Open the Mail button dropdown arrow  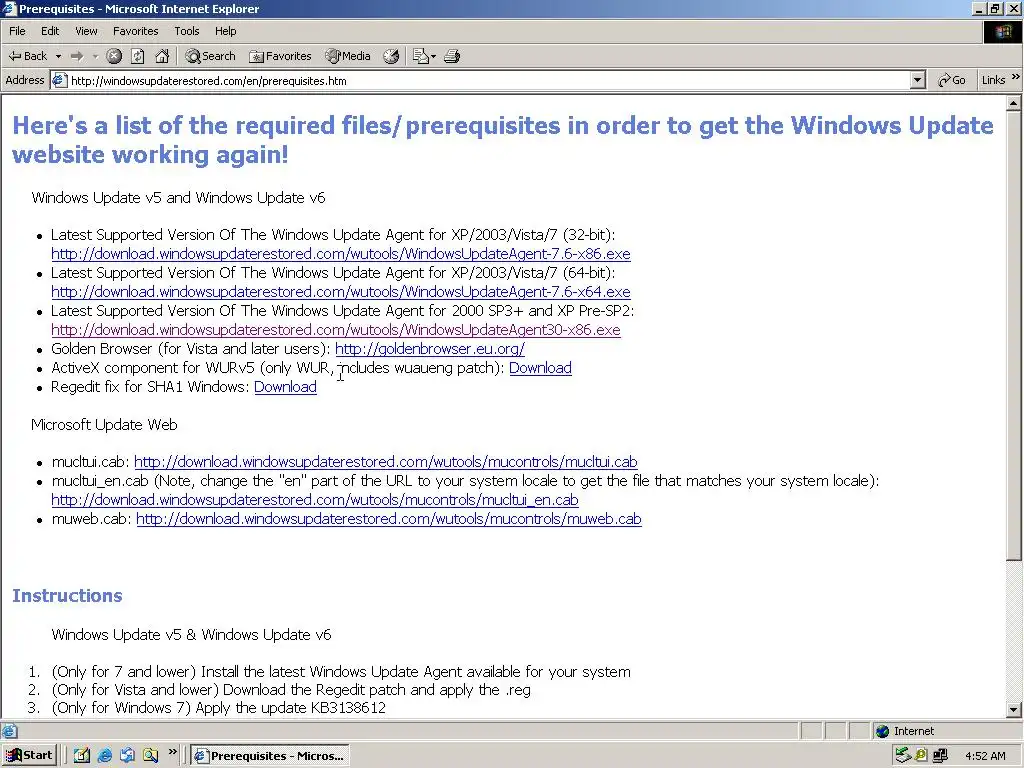tap(434, 56)
